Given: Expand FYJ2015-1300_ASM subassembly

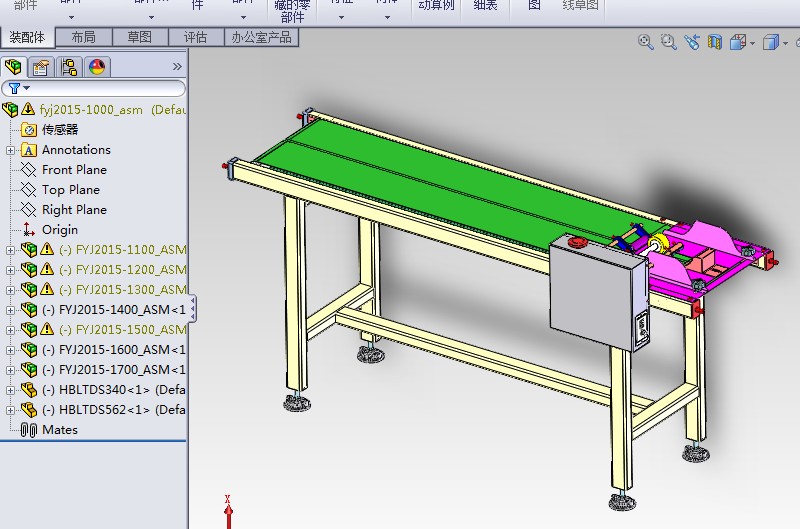Looking at the screenshot, I should click(10, 290).
